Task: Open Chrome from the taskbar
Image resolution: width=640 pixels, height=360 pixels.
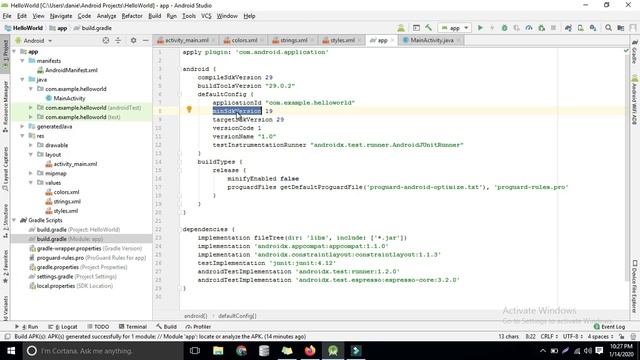Action: pyautogui.click(x=241, y=351)
